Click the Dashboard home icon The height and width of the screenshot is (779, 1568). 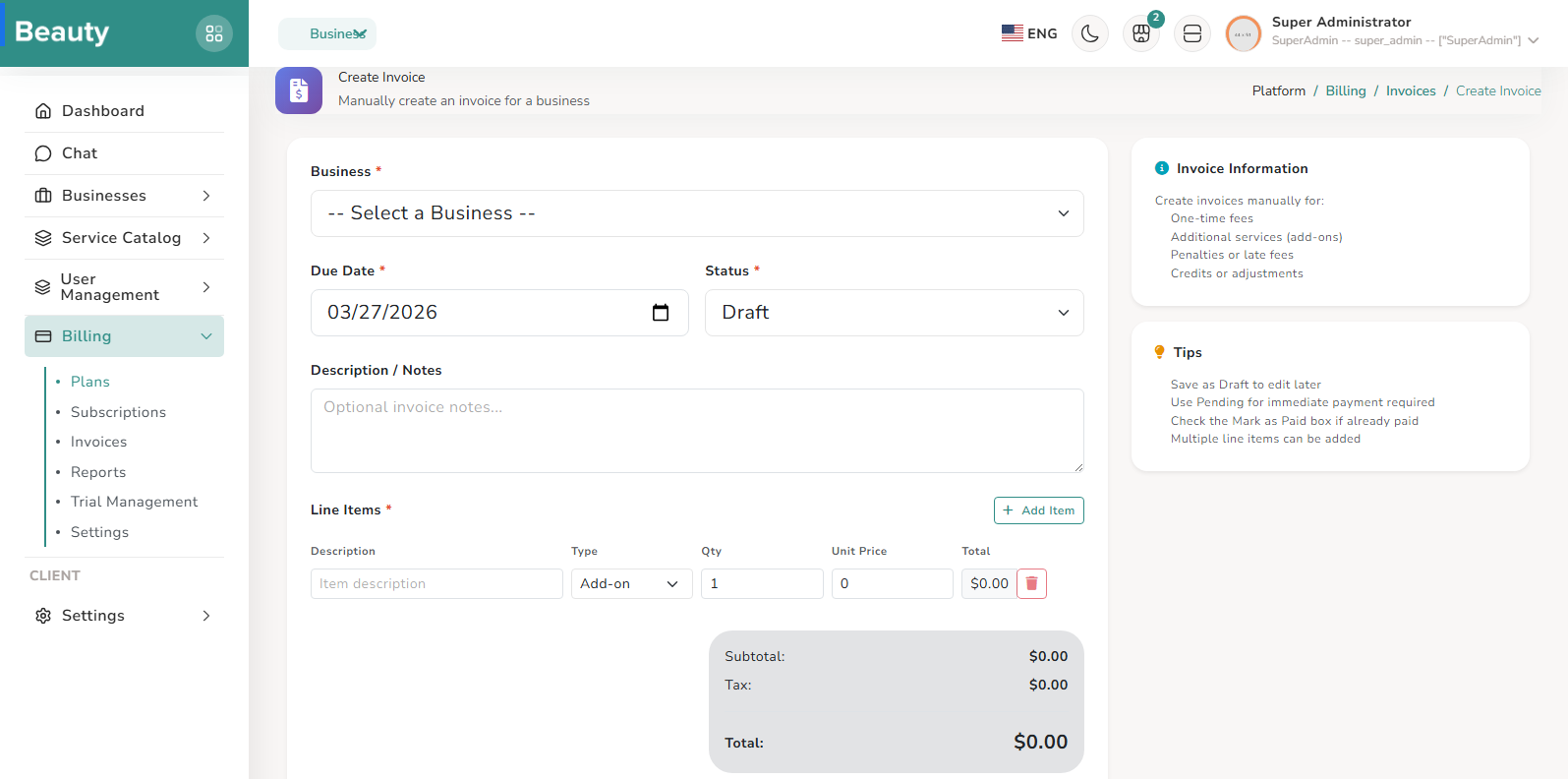point(43,111)
